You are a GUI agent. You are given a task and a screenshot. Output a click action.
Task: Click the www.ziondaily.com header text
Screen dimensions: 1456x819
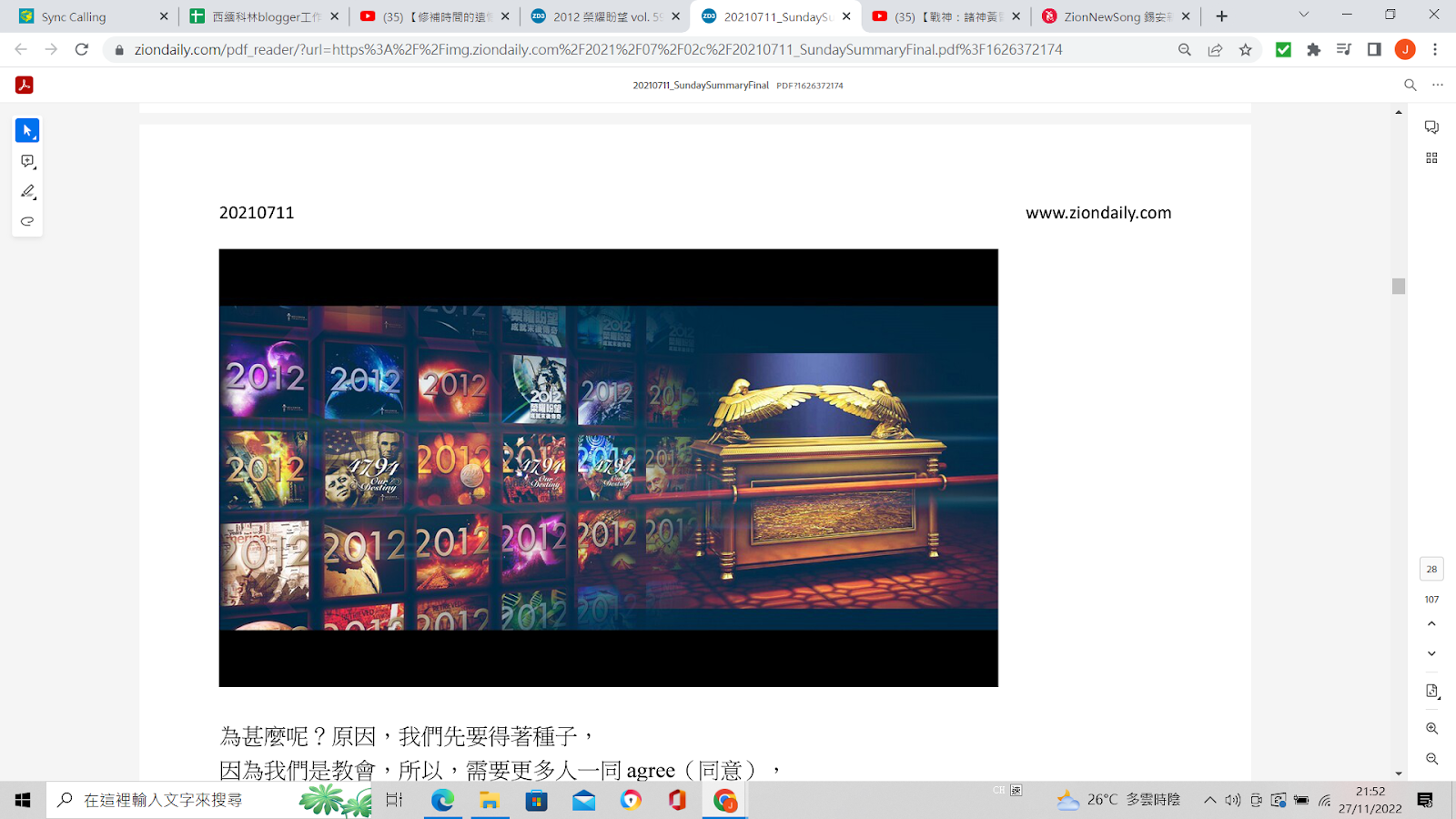pos(1098,213)
